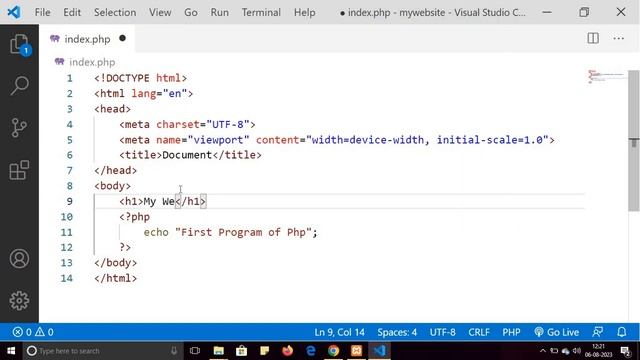Click the "First Program of Php" string
640x360 pixels.
click(x=243, y=232)
